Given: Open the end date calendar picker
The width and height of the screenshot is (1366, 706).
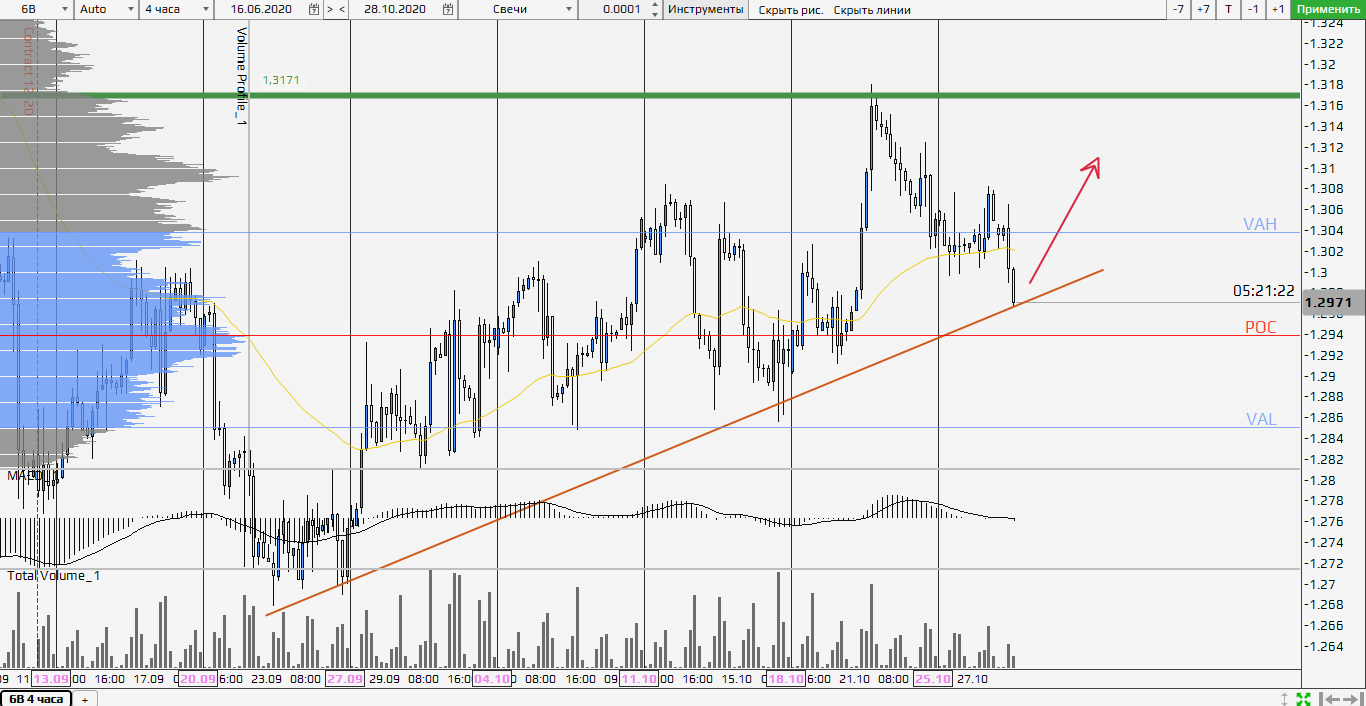Looking at the screenshot, I should (x=449, y=9).
